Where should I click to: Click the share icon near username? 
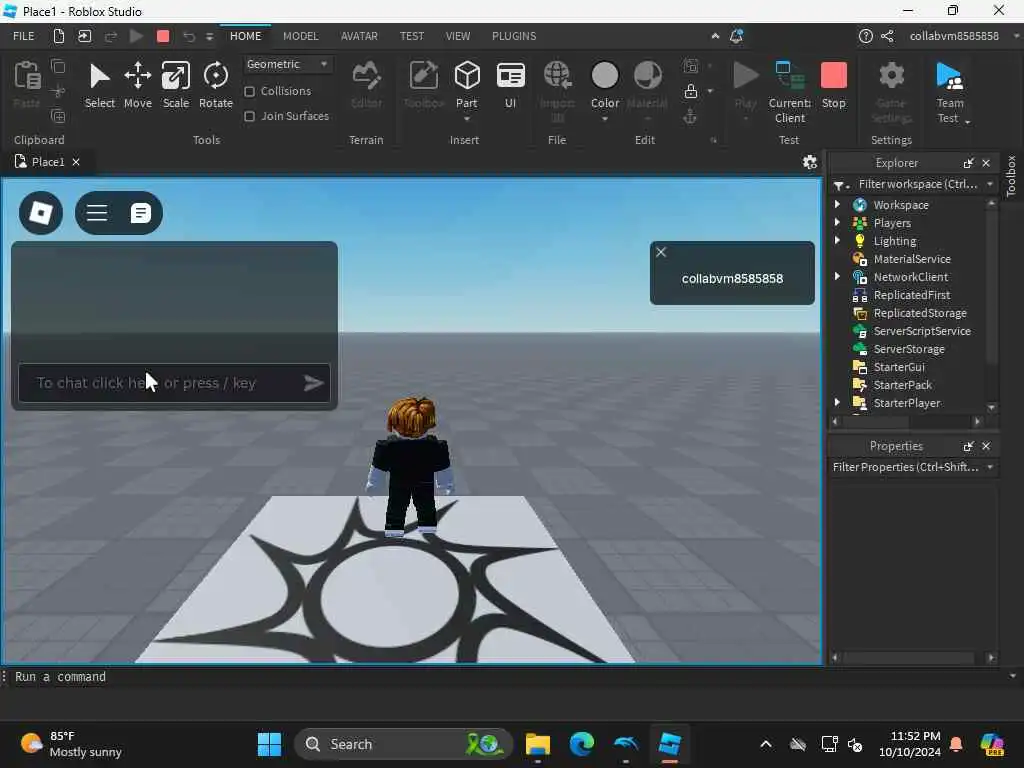[887, 36]
